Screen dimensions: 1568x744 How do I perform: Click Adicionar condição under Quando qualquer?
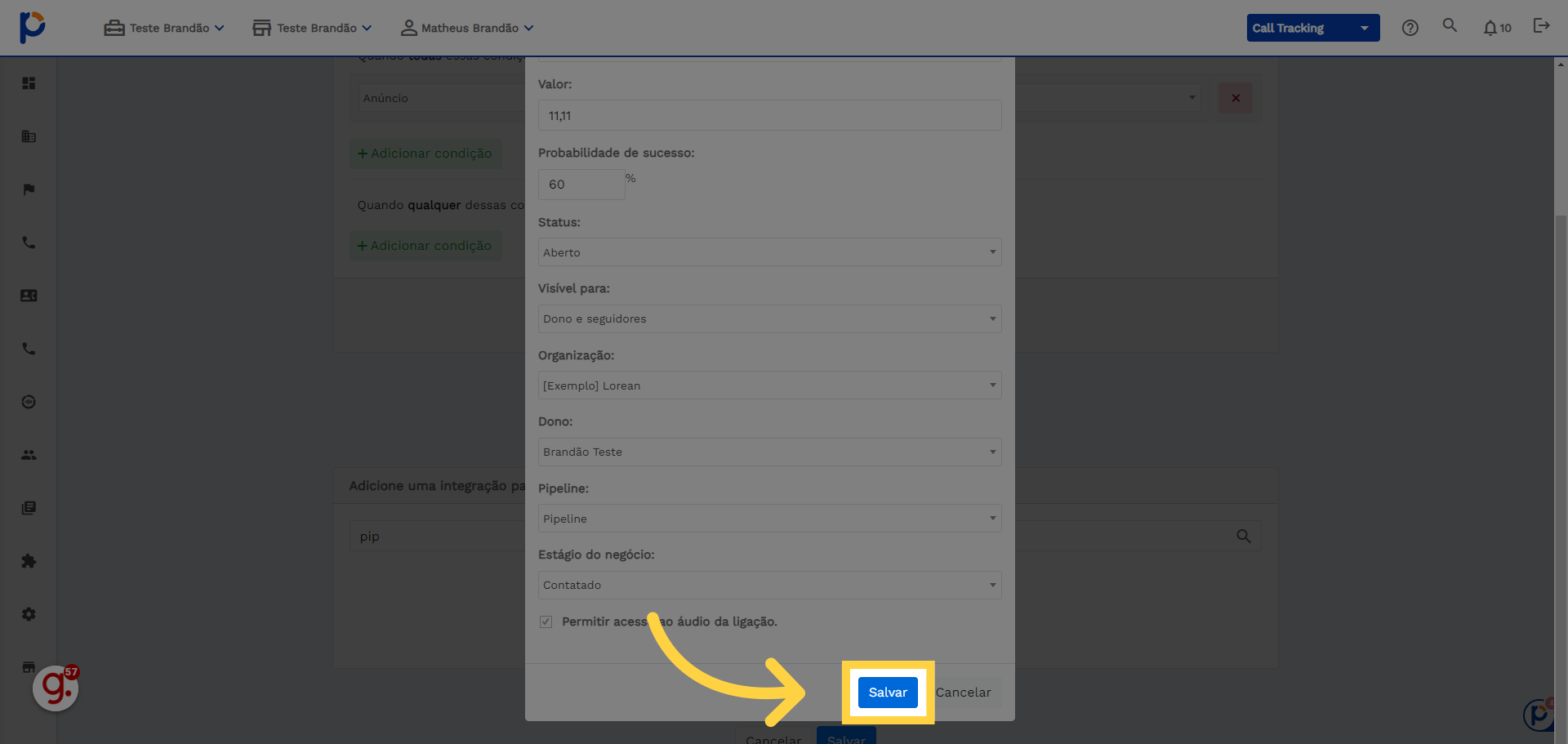pos(425,246)
